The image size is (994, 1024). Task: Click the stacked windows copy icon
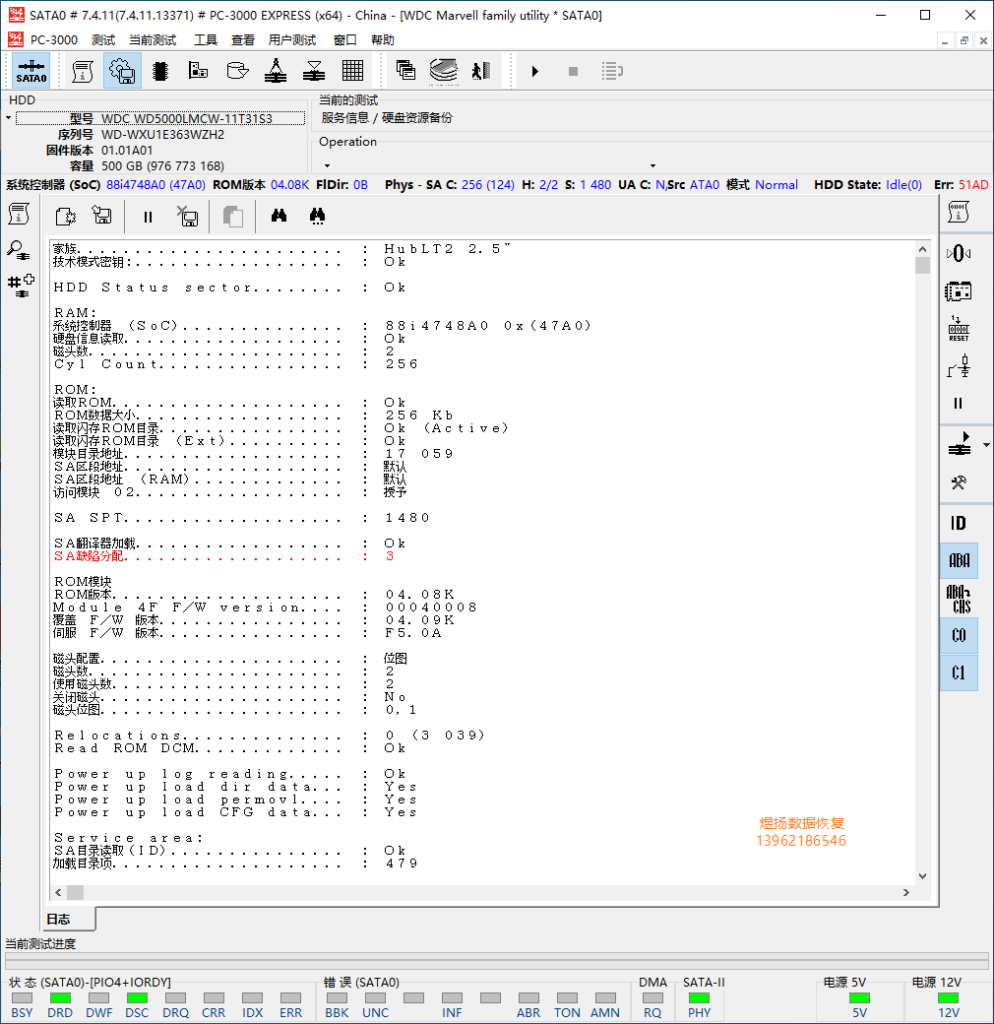point(406,71)
